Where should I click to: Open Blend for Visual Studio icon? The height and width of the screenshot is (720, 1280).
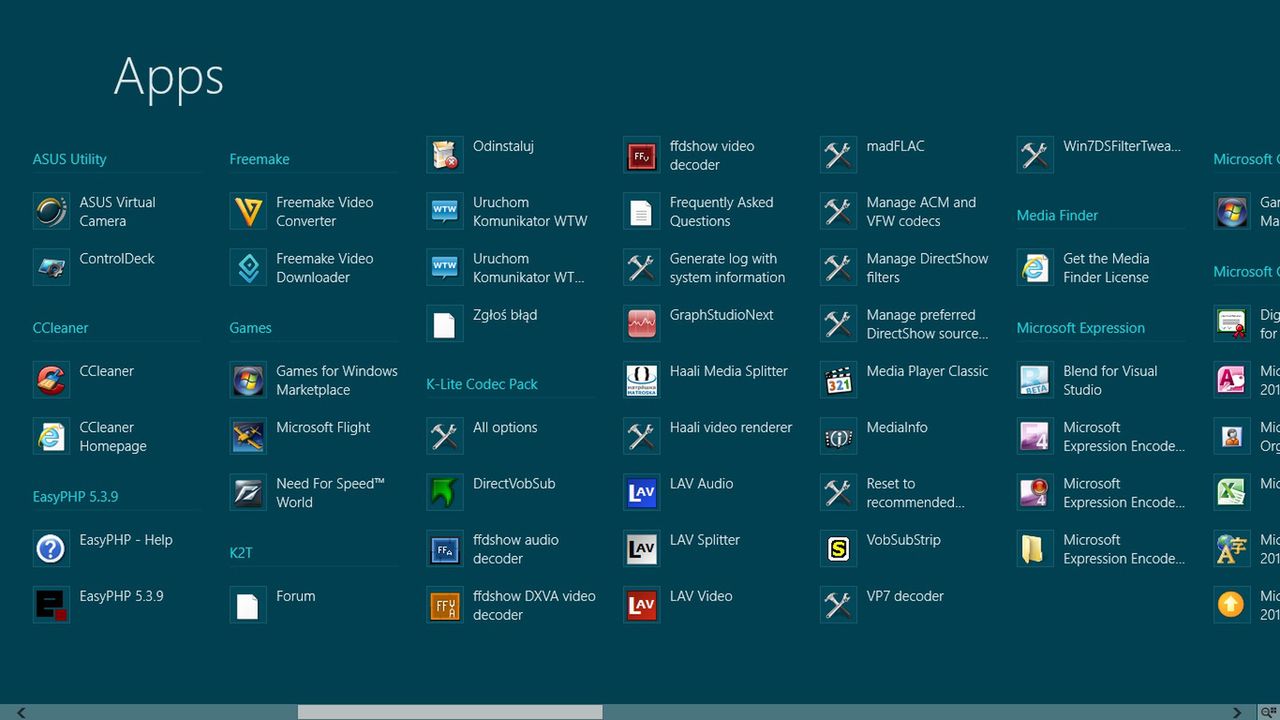pos(1036,380)
